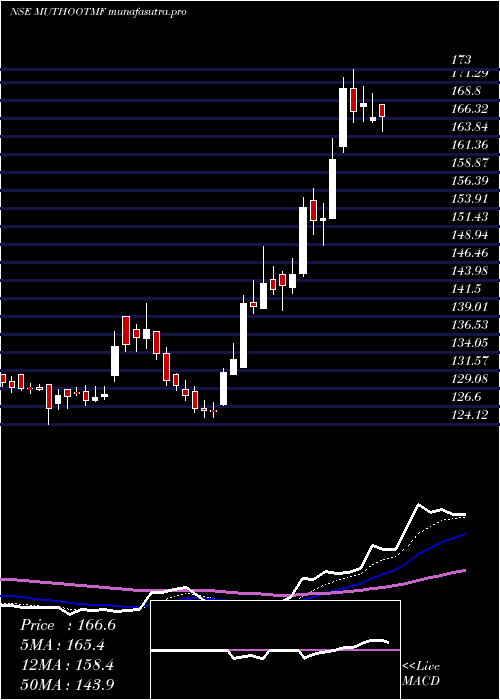Select the 136.53 price level label
This screenshot has width=500, height=700.
pos(469,325)
